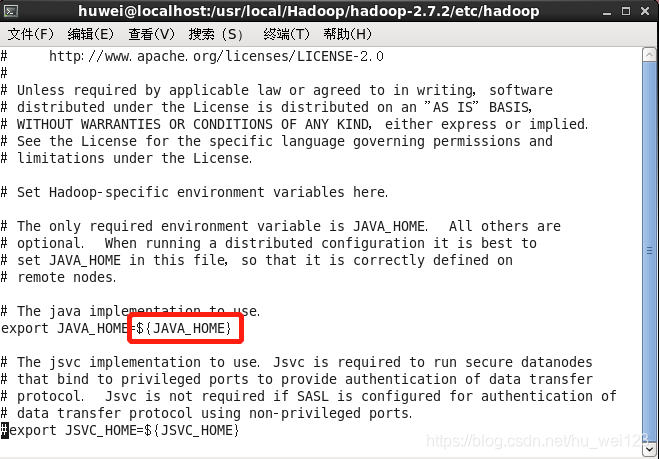Click 'that bind to privileged ports' line

pos(297,380)
